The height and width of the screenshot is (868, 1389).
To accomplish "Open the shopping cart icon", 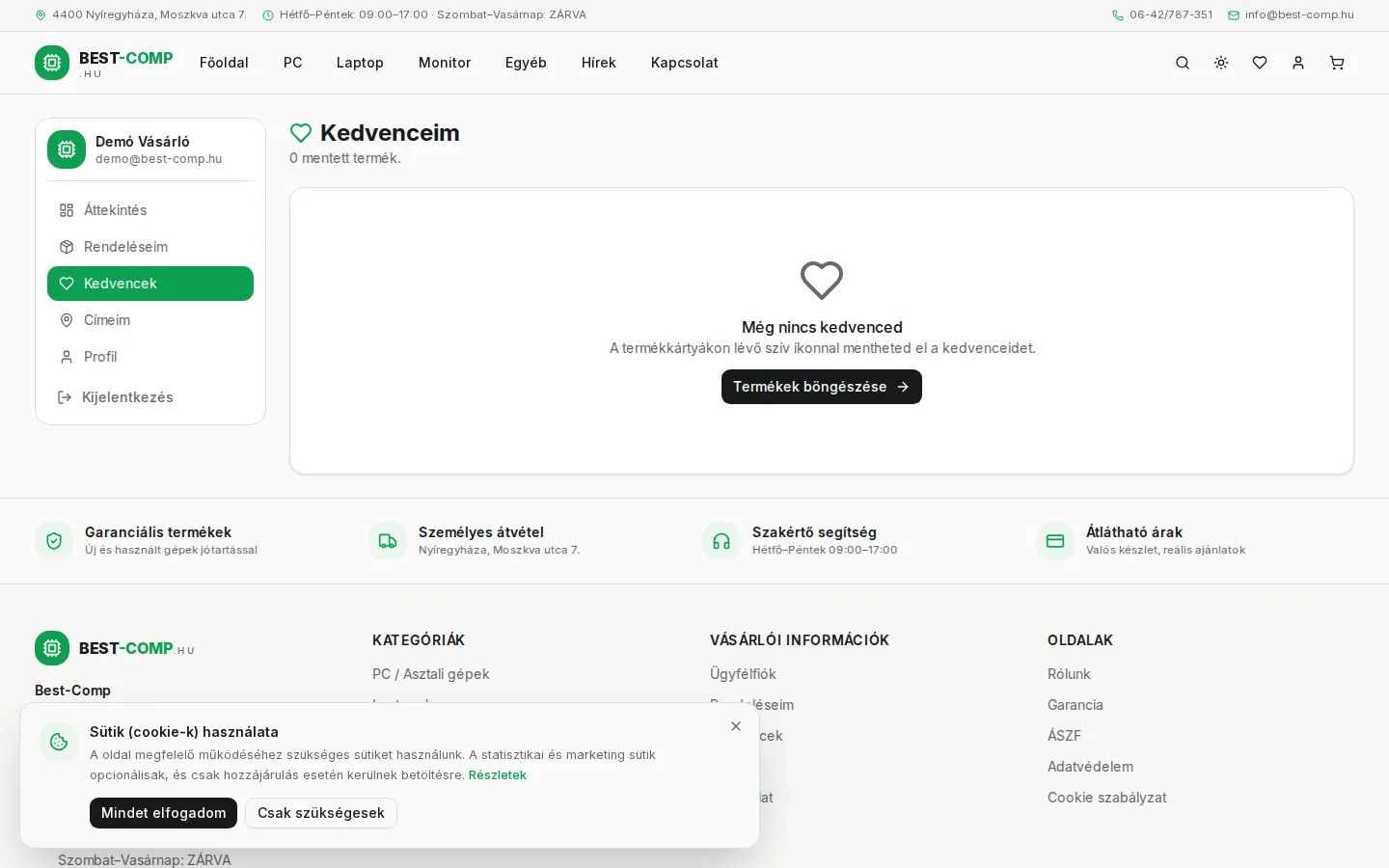I will (x=1337, y=63).
